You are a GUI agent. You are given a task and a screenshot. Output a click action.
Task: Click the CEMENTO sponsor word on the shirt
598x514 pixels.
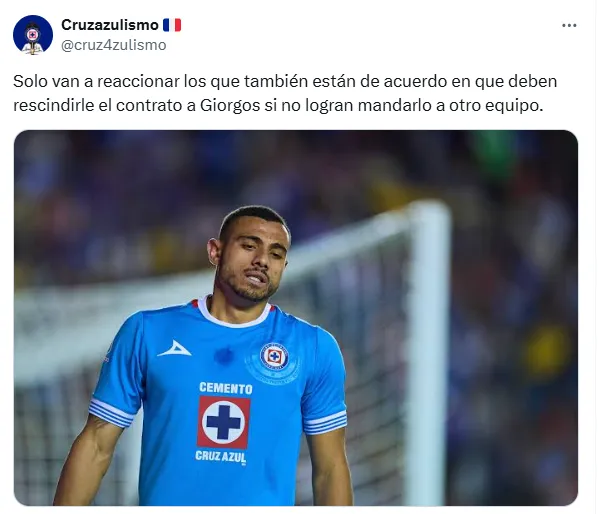[x=226, y=388]
